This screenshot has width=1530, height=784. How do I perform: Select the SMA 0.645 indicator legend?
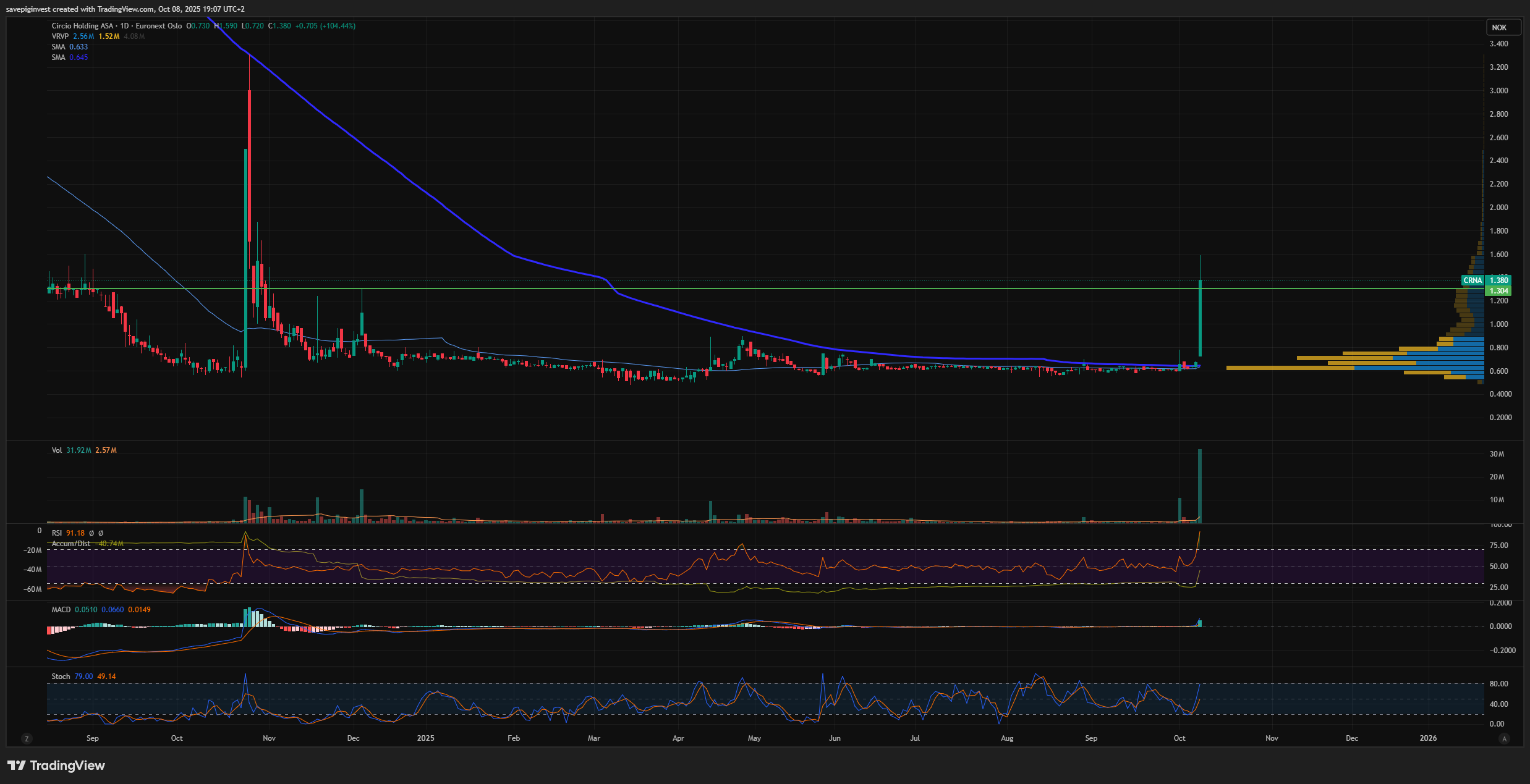tap(58, 57)
